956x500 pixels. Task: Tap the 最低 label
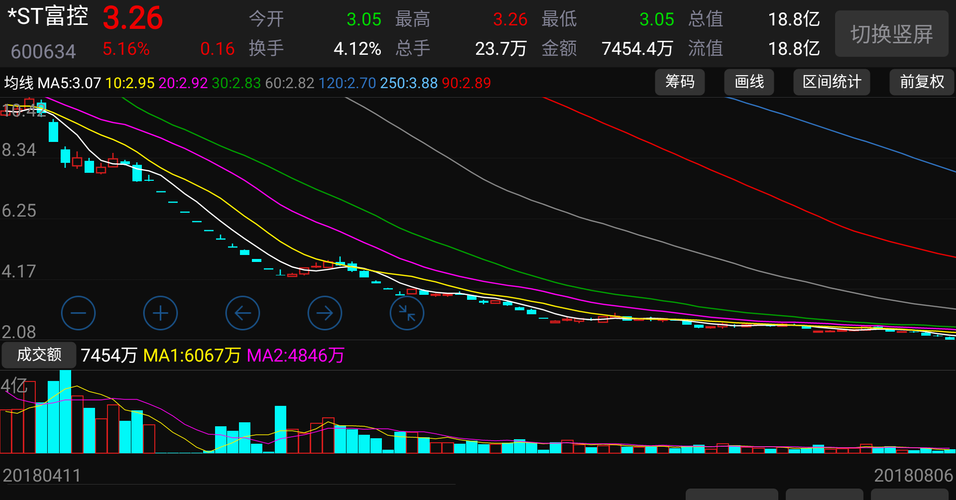click(559, 19)
